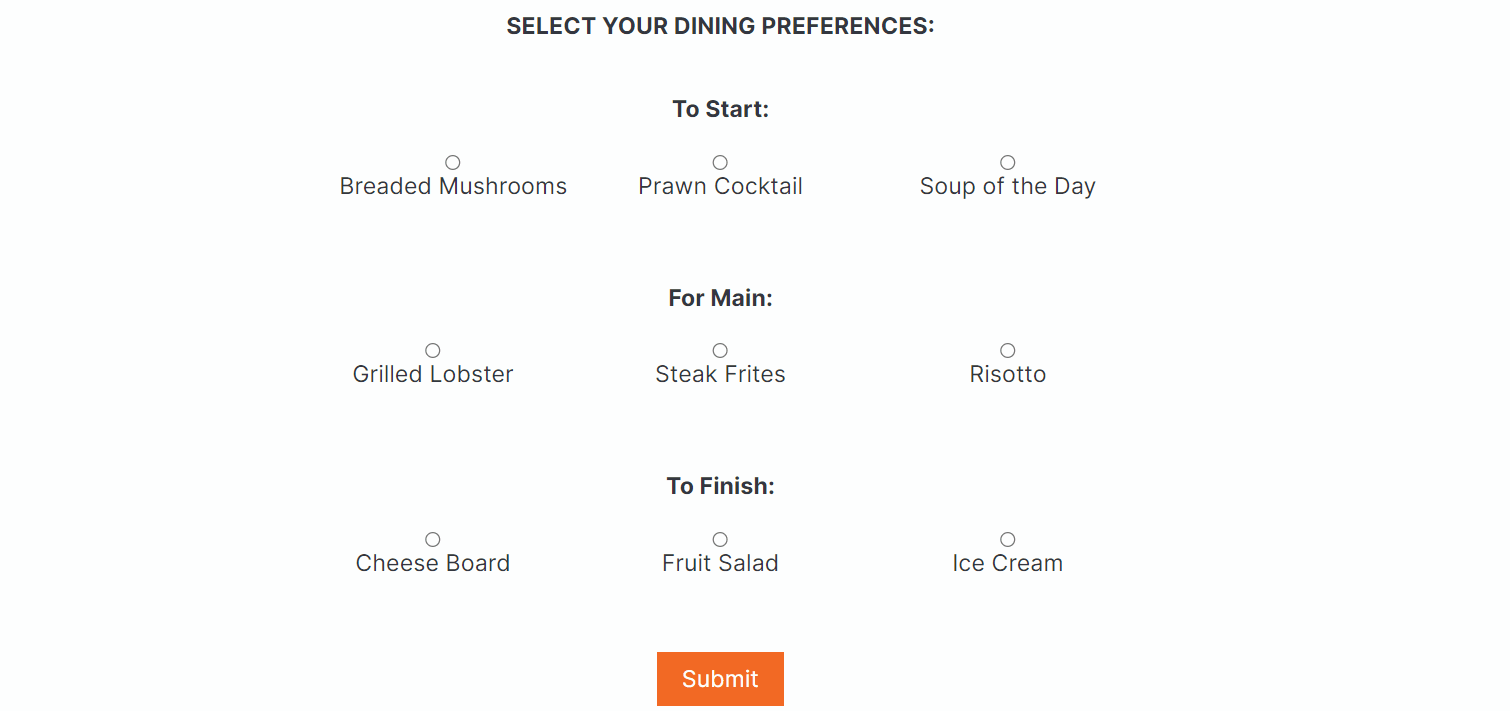Click the 'Prawn Cocktail' label text
Image resolution: width=1510 pixels, height=711 pixels.
pyautogui.click(x=720, y=186)
